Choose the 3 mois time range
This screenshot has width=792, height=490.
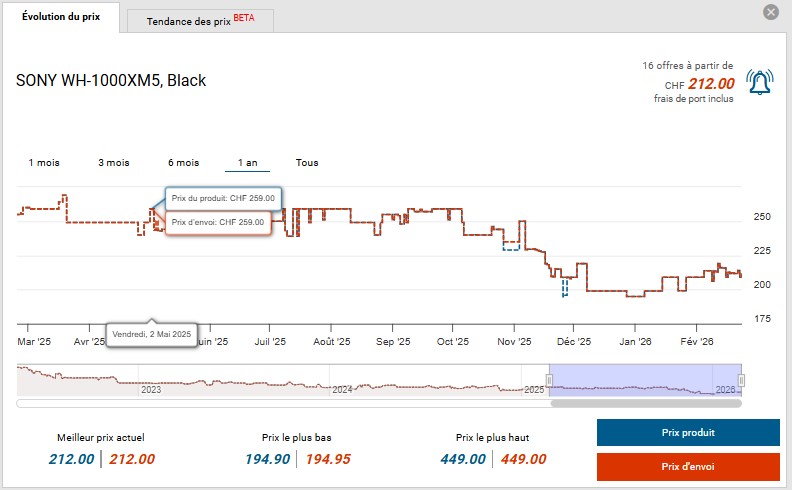click(113, 162)
